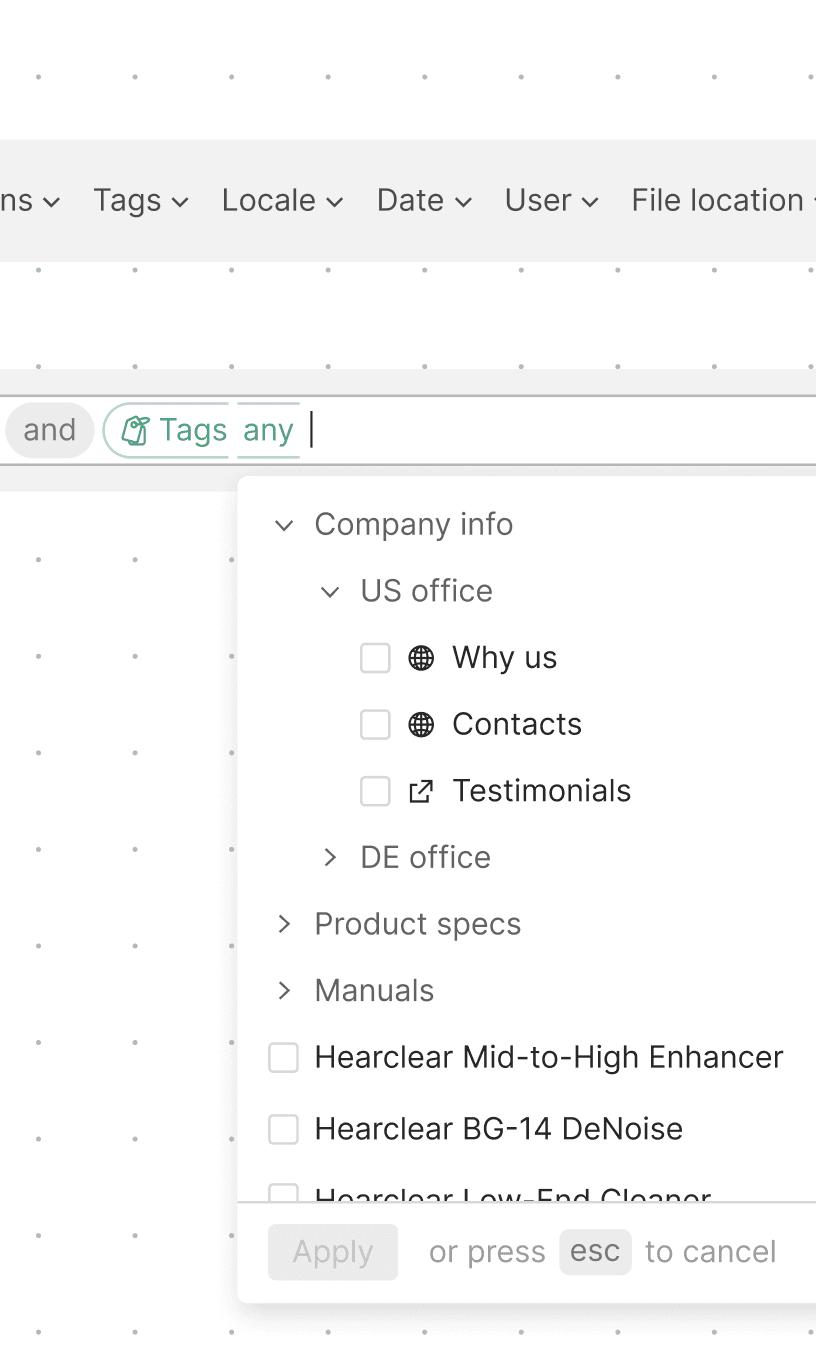Open the Date filter menu
Image resolution: width=816 pixels, height=1352 pixels.
point(424,201)
